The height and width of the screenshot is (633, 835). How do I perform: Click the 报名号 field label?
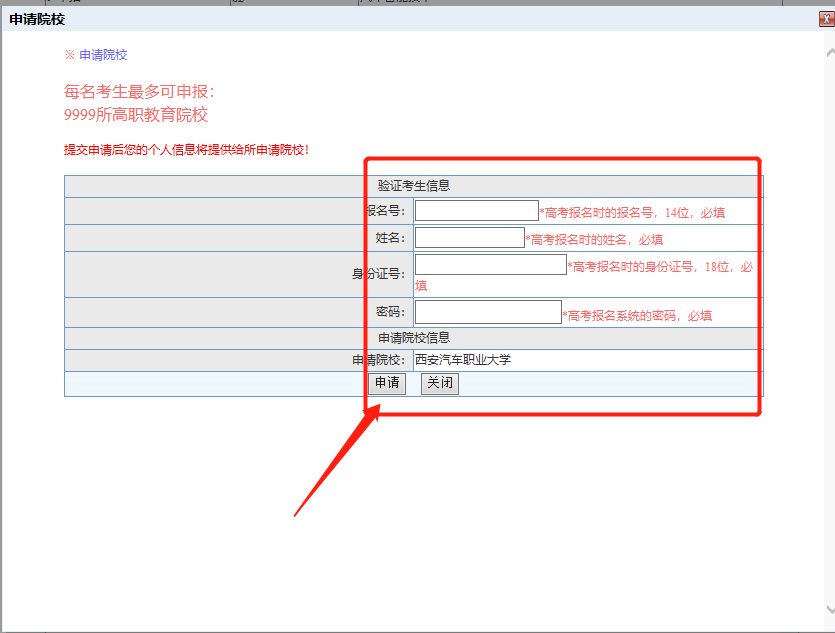(x=386, y=211)
